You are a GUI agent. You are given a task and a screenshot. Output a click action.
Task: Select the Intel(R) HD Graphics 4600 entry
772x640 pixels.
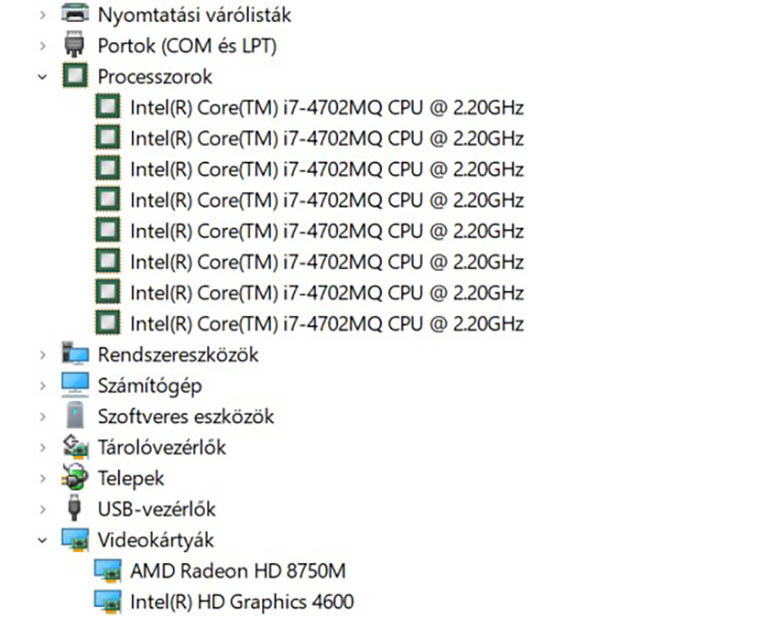pos(242,602)
